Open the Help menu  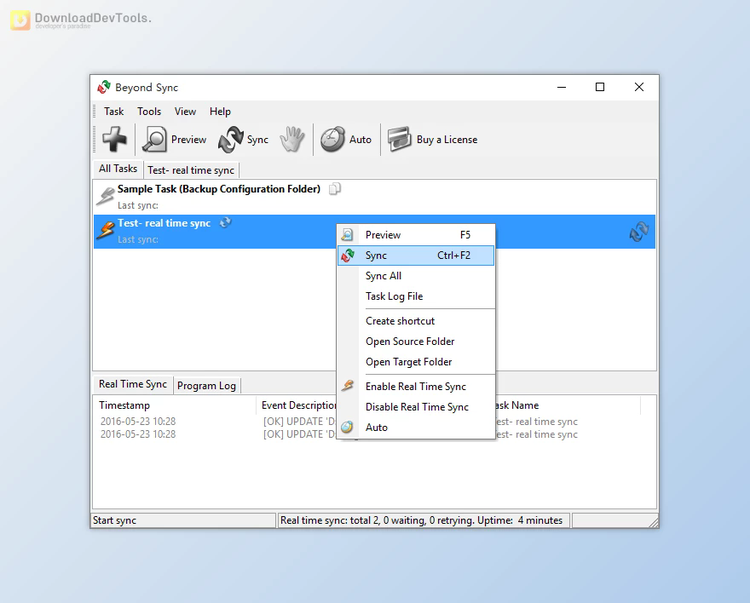click(x=220, y=111)
